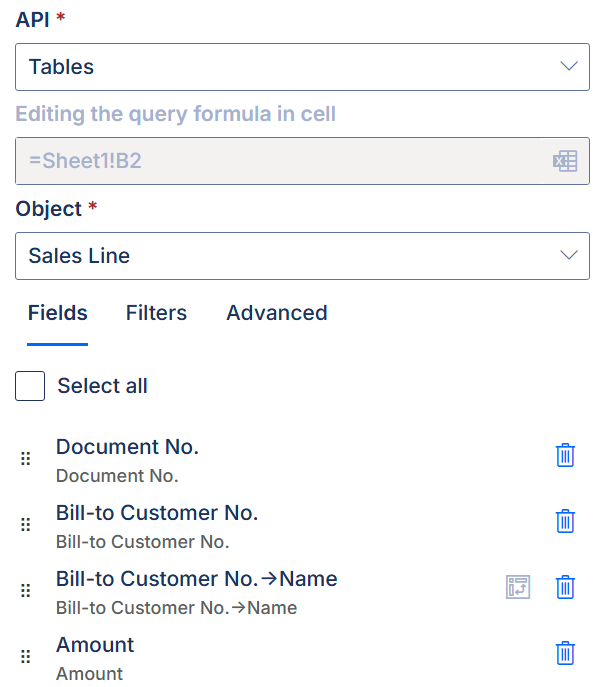Switch to the Filters tab
This screenshot has width=610, height=687.
click(x=156, y=313)
